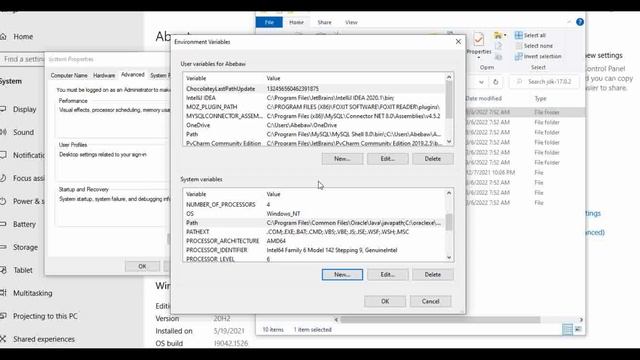The height and width of the screenshot is (360, 640).
Task: Click New under System variables
Action: 342,275
